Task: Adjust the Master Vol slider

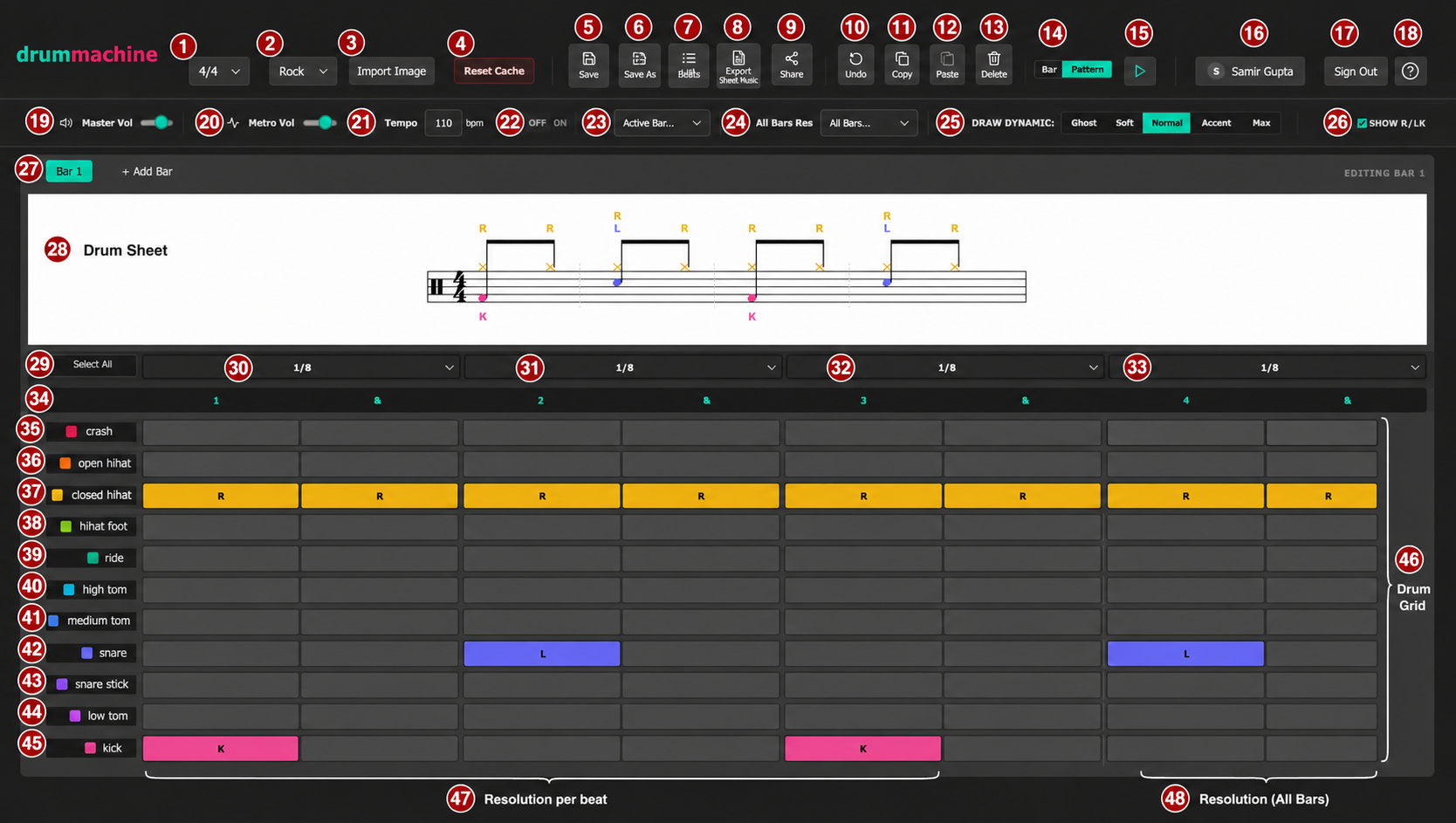Action: (156, 123)
